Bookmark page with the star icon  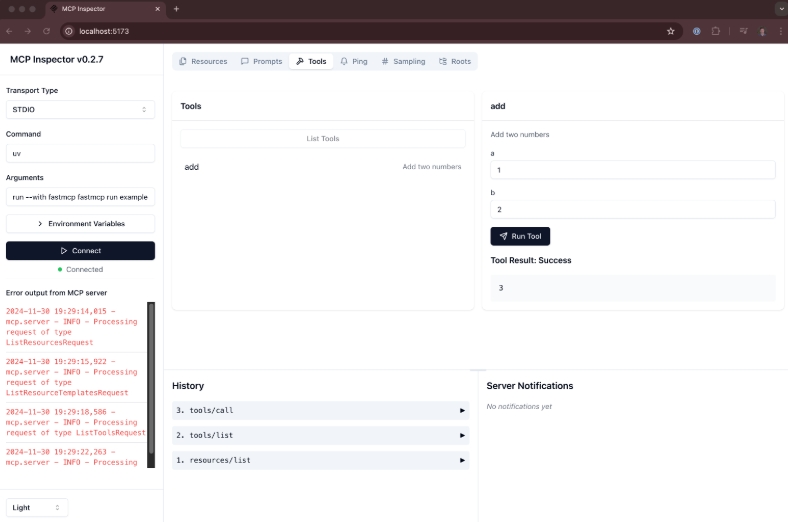point(670,31)
